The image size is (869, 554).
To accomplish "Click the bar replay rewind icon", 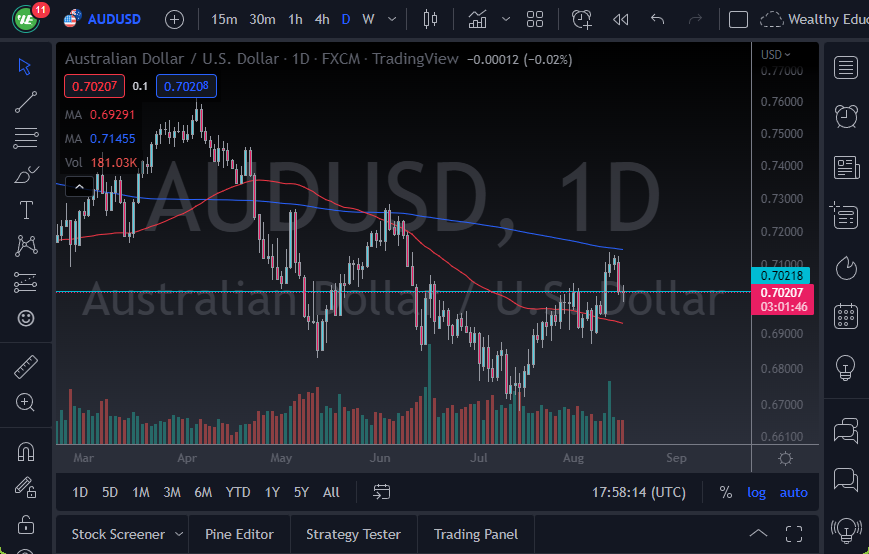I will (x=620, y=19).
